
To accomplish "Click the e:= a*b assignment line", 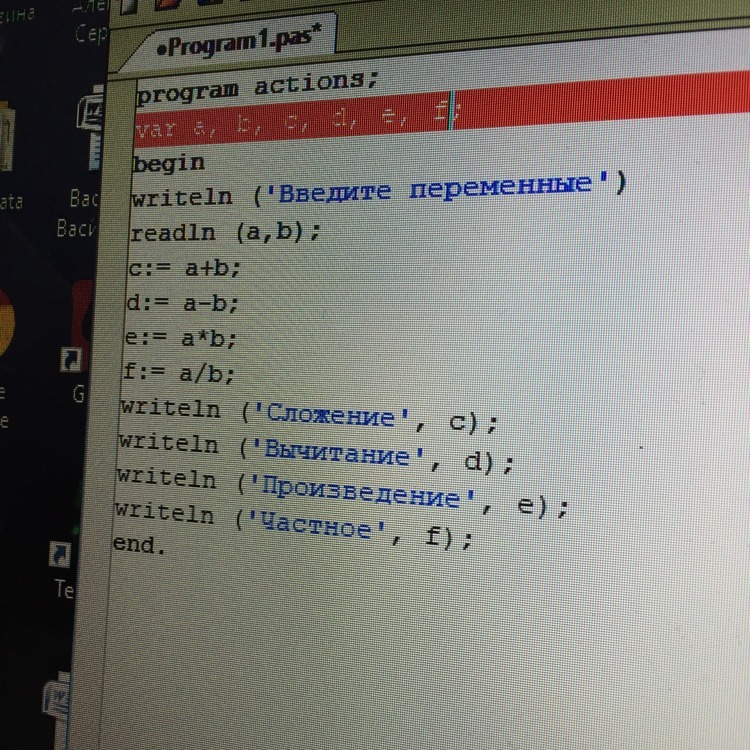I will tap(180, 338).
